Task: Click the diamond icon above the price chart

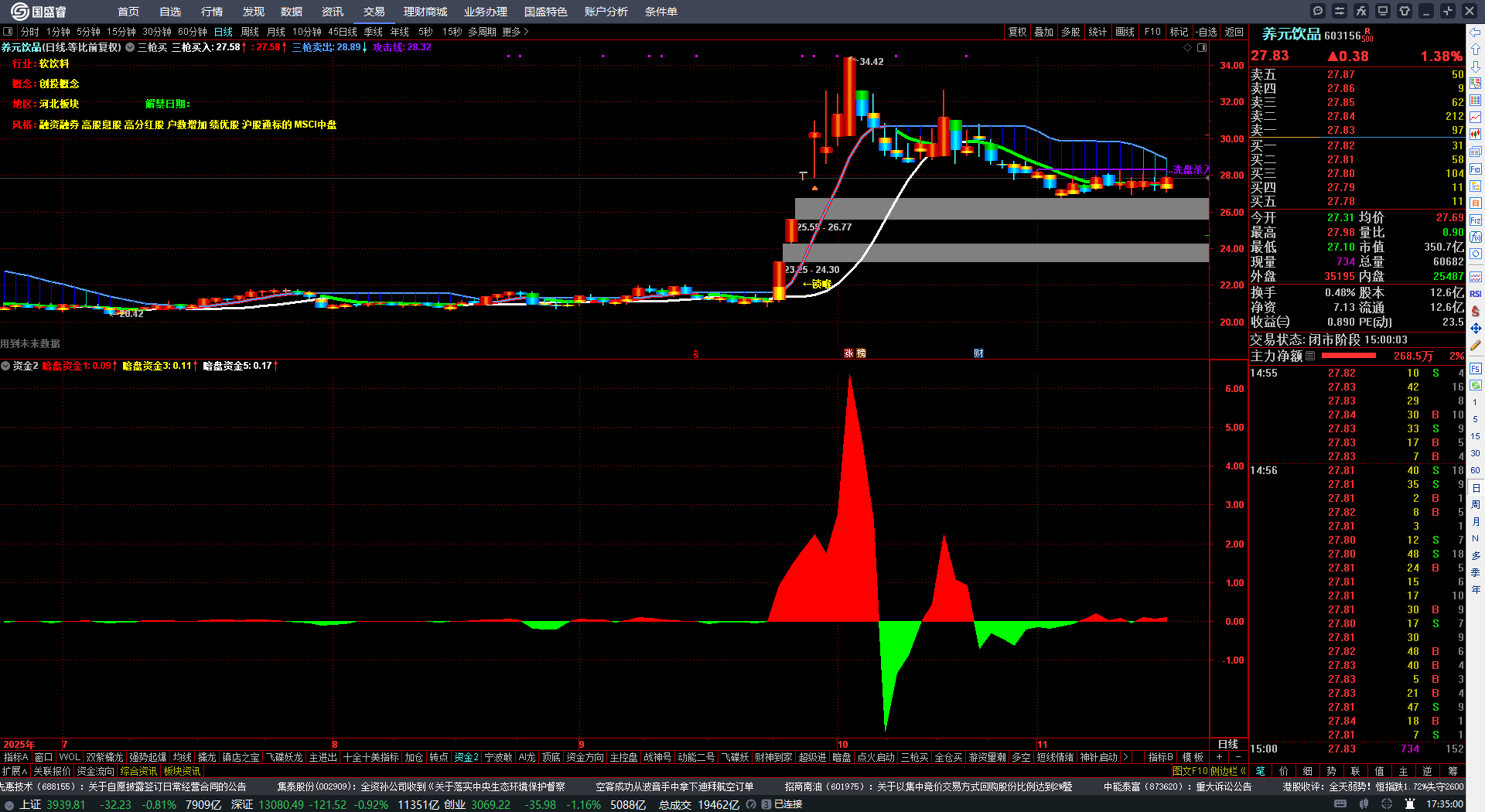Action: click(1188, 48)
